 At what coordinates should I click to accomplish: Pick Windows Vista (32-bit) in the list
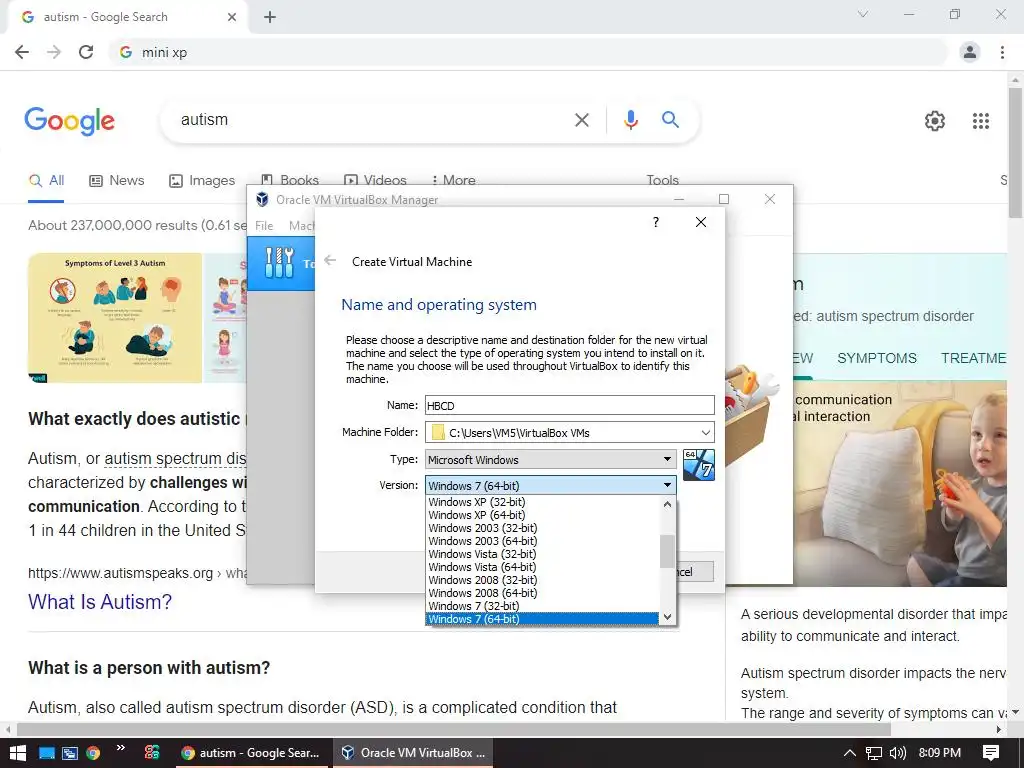coord(542,554)
